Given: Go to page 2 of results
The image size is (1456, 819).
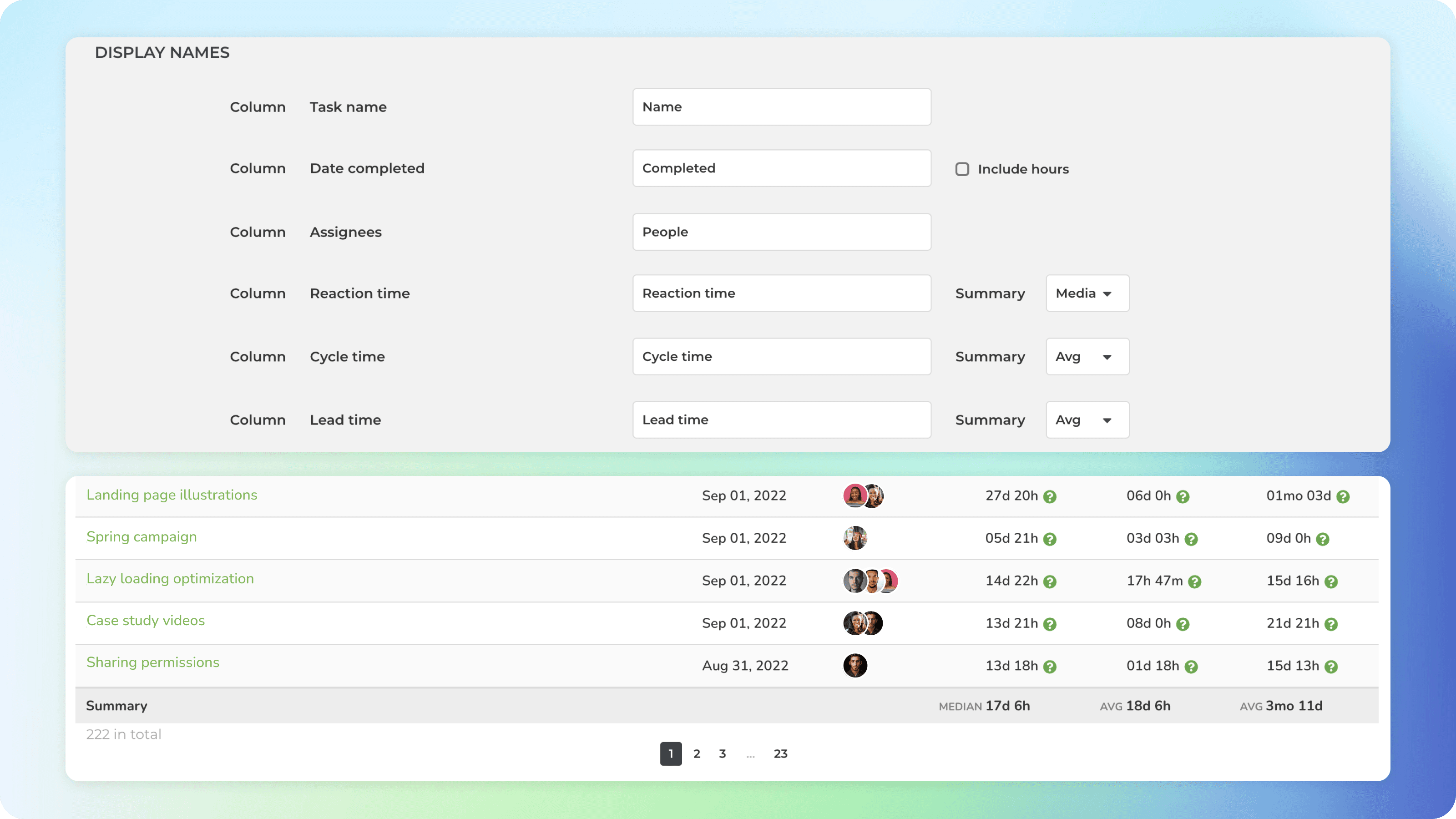Looking at the screenshot, I should (696, 753).
